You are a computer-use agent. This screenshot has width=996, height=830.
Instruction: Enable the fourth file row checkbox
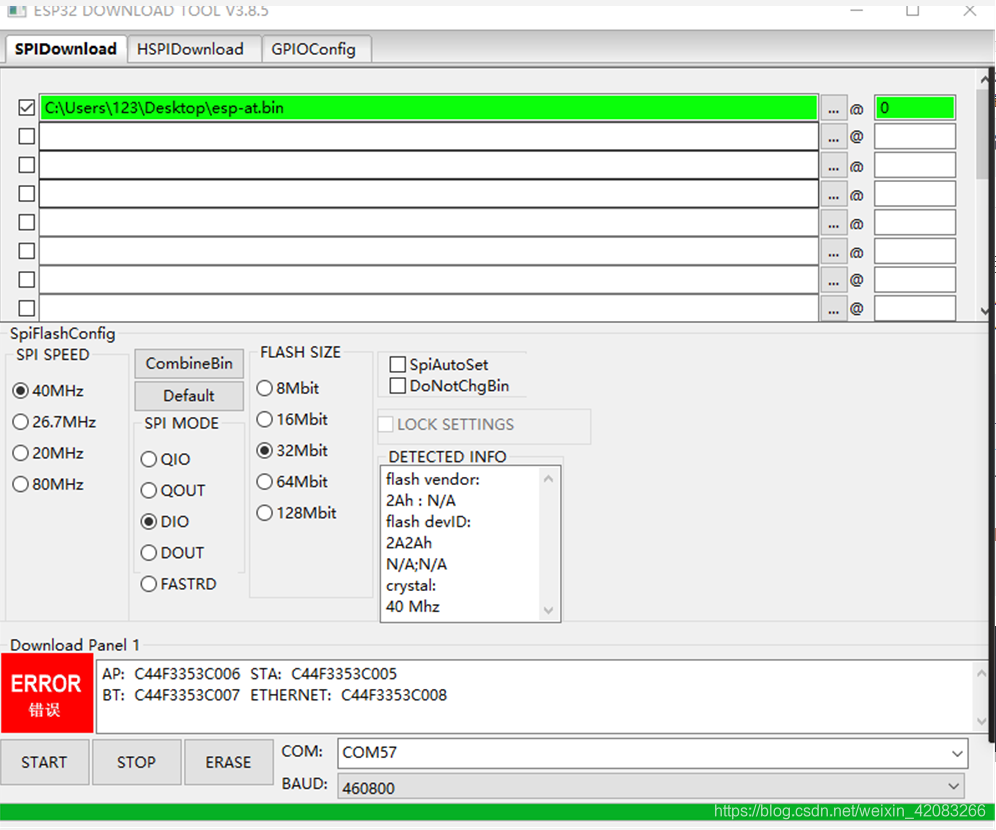pos(27,193)
